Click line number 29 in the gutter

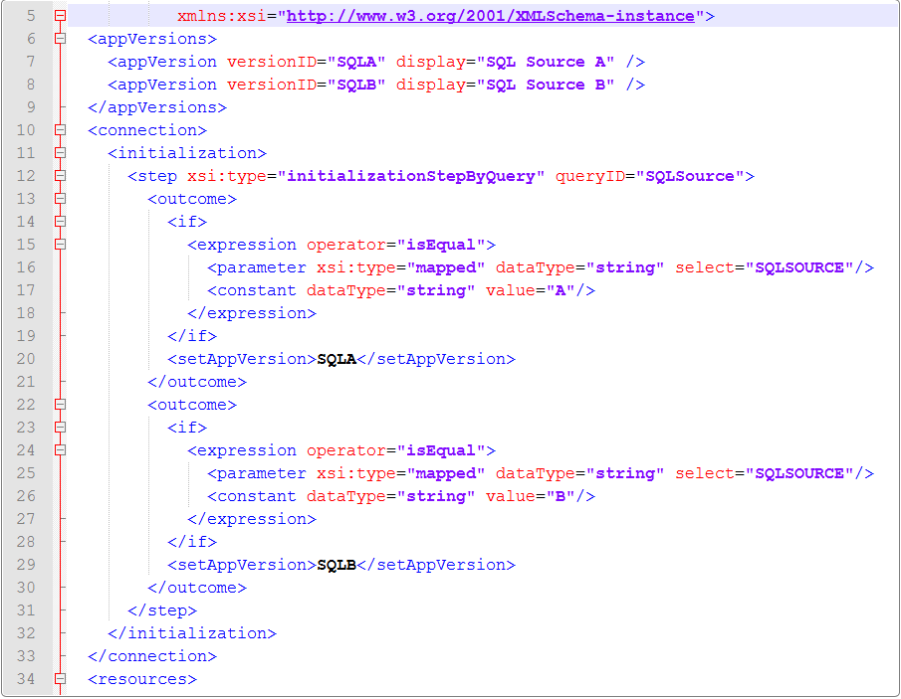click(x=25, y=565)
